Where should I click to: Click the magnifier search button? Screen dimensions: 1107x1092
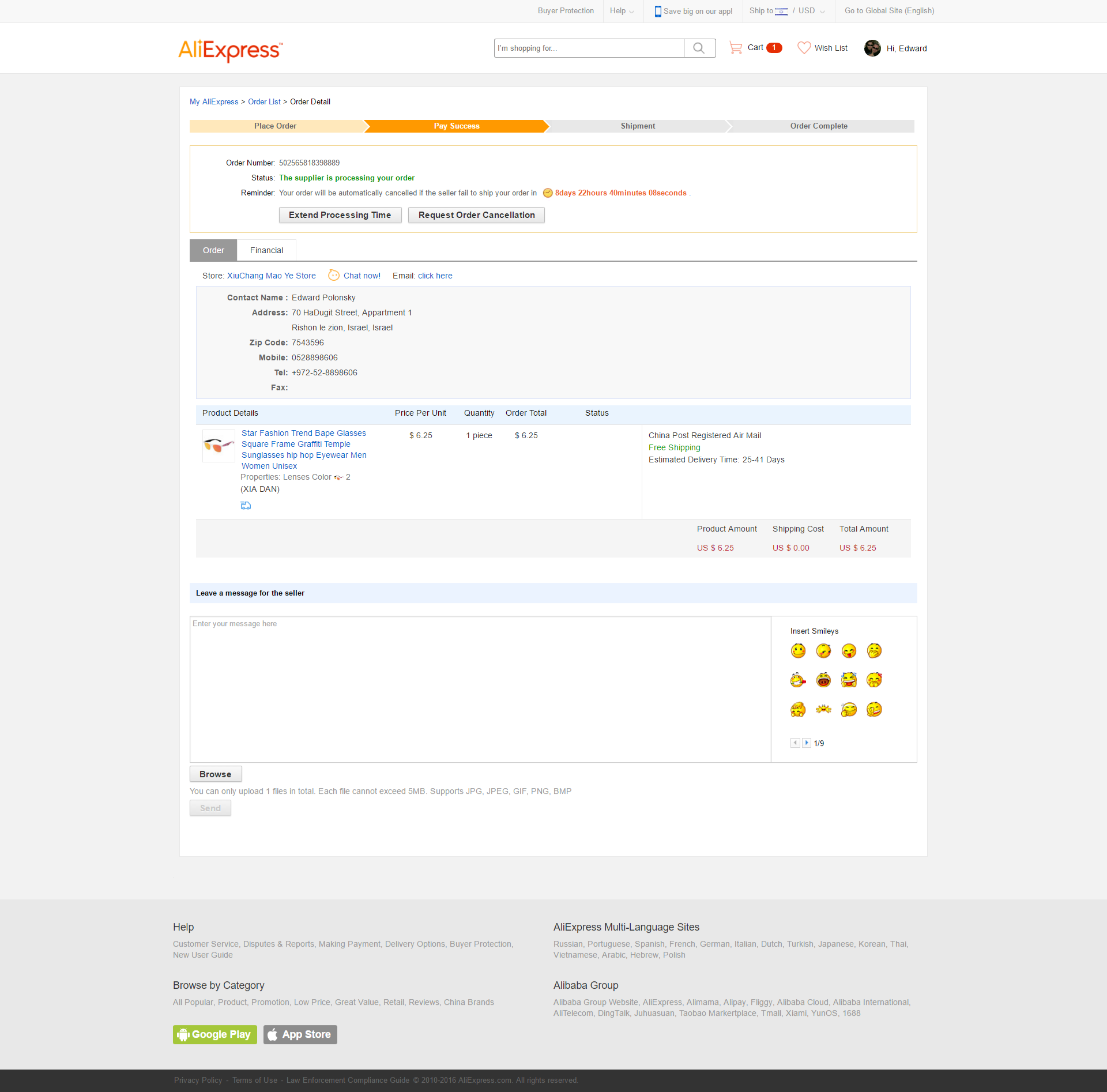click(x=699, y=48)
